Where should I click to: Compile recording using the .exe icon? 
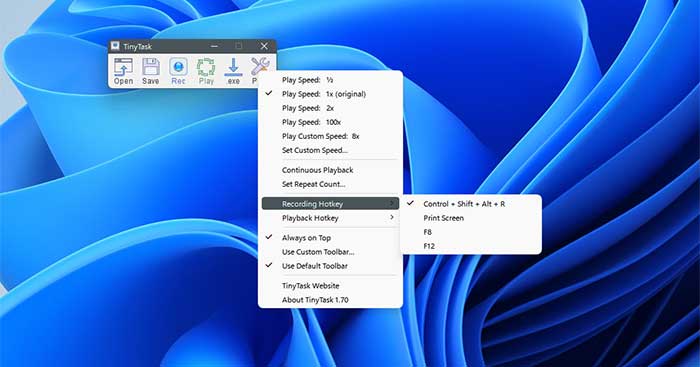(233, 71)
